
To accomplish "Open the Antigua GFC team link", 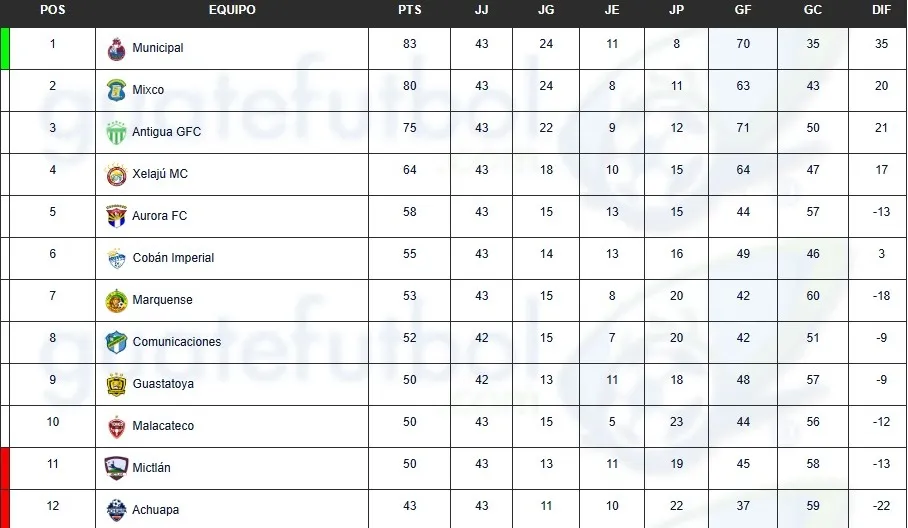I will click(x=166, y=132).
